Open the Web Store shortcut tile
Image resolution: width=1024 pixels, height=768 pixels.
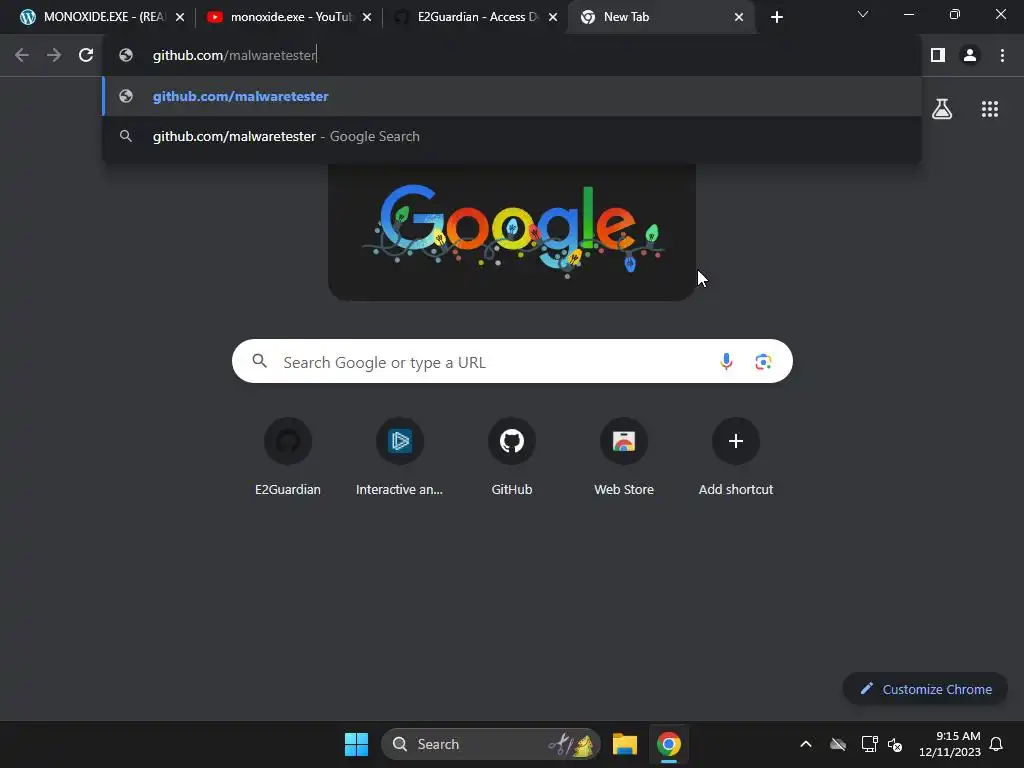(624, 457)
